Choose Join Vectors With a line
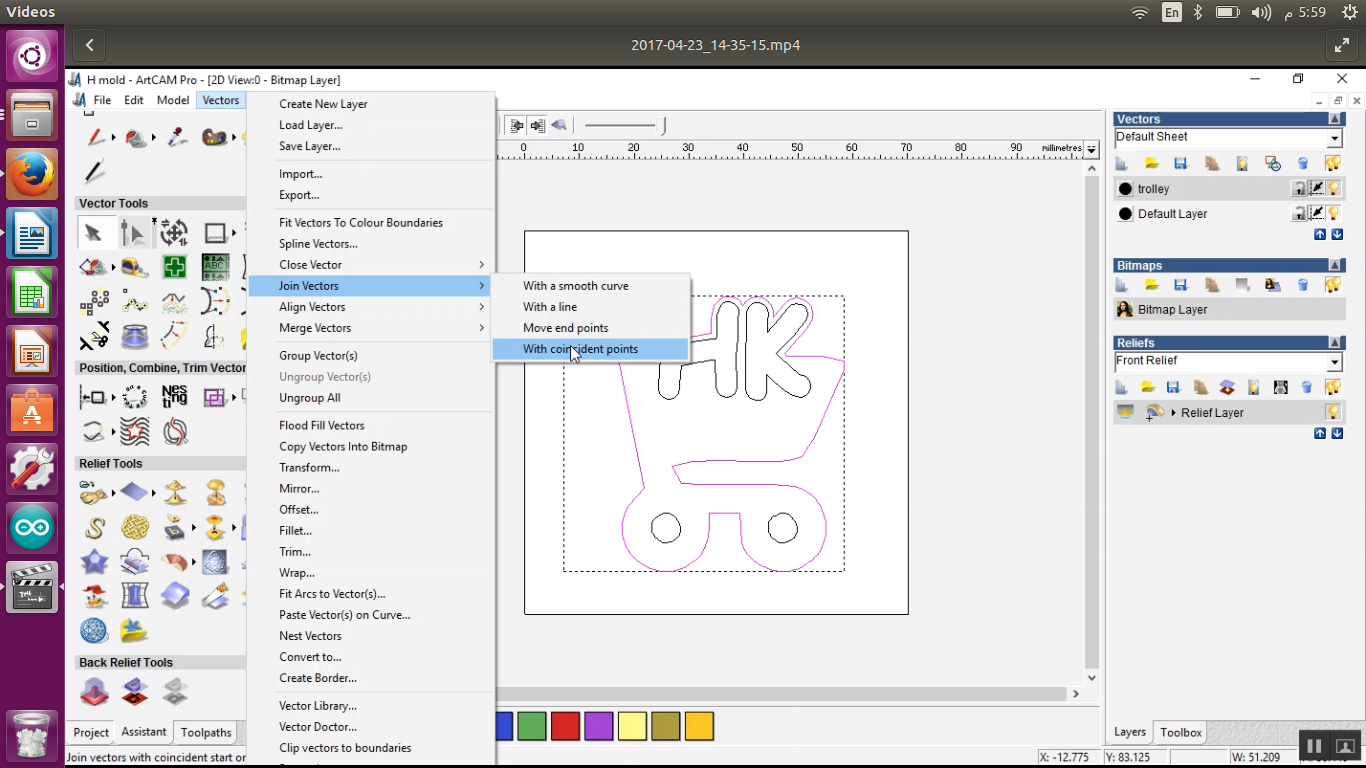The image size is (1366, 768). click(x=590, y=307)
